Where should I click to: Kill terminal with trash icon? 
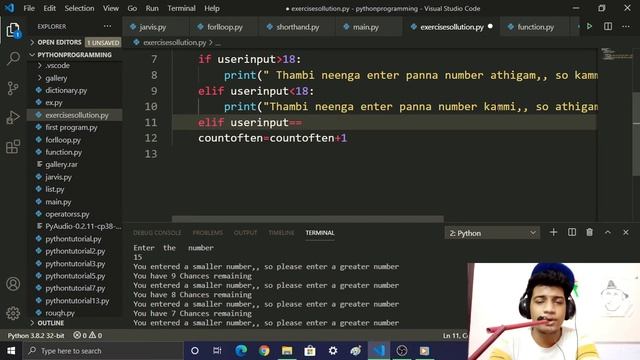tap(589, 232)
